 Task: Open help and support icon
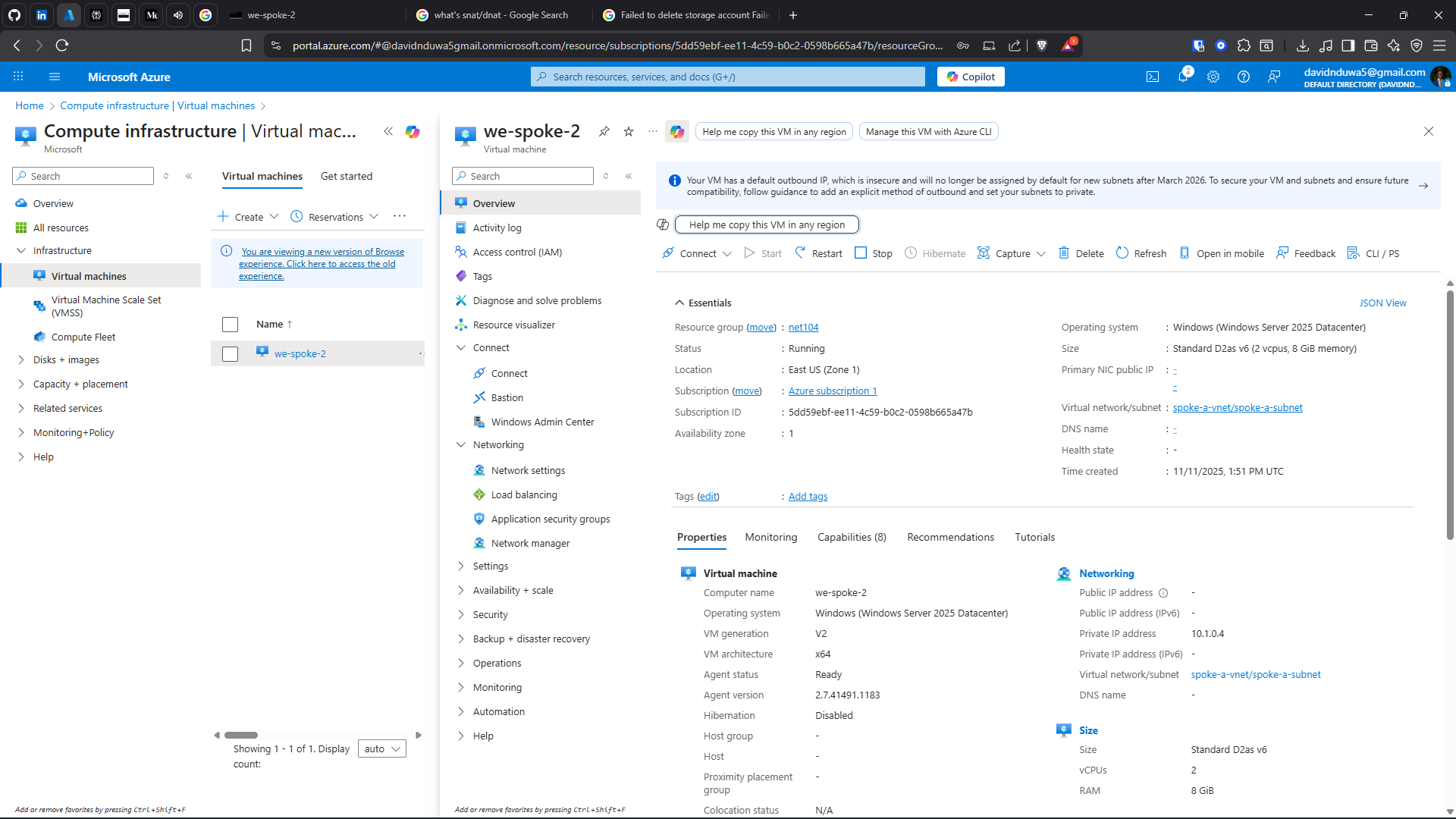point(1244,77)
